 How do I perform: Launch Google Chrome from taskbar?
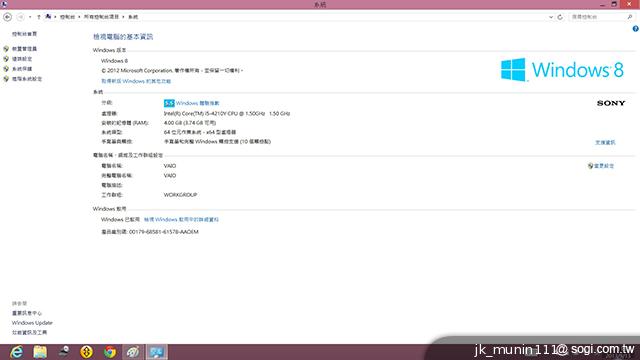(x=110, y=352)
